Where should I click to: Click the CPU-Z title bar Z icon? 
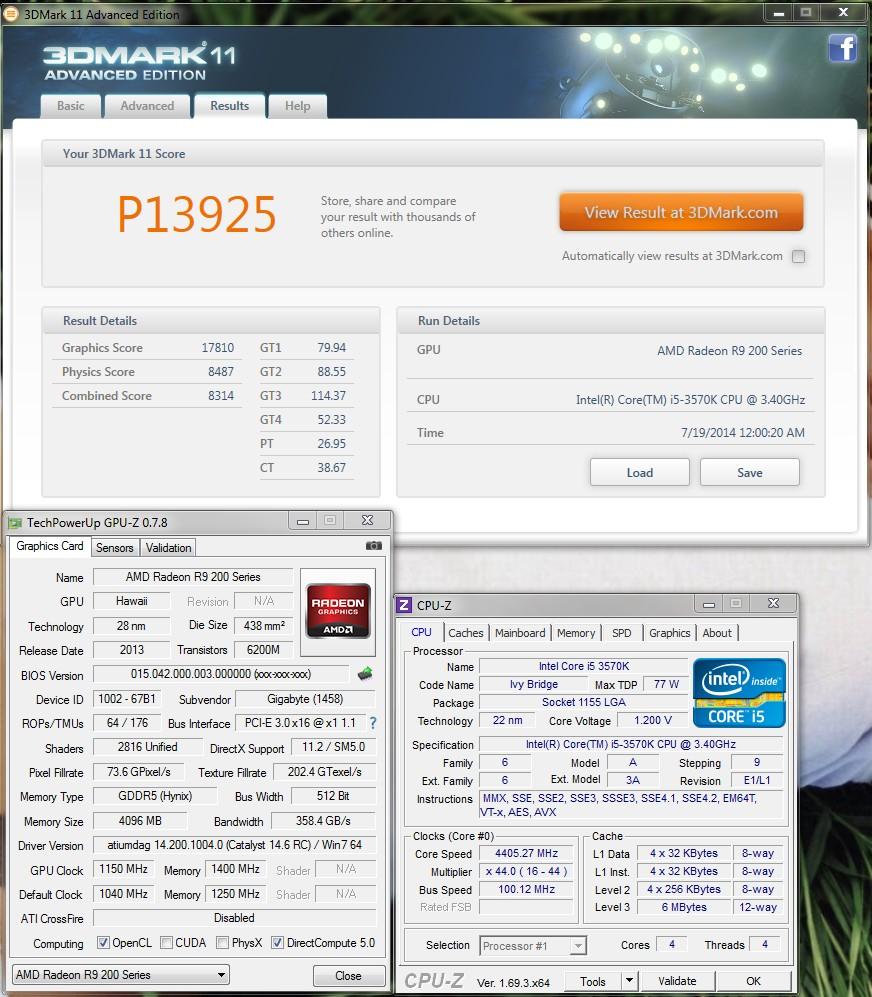pyautogui.click(x=403, y=605)
